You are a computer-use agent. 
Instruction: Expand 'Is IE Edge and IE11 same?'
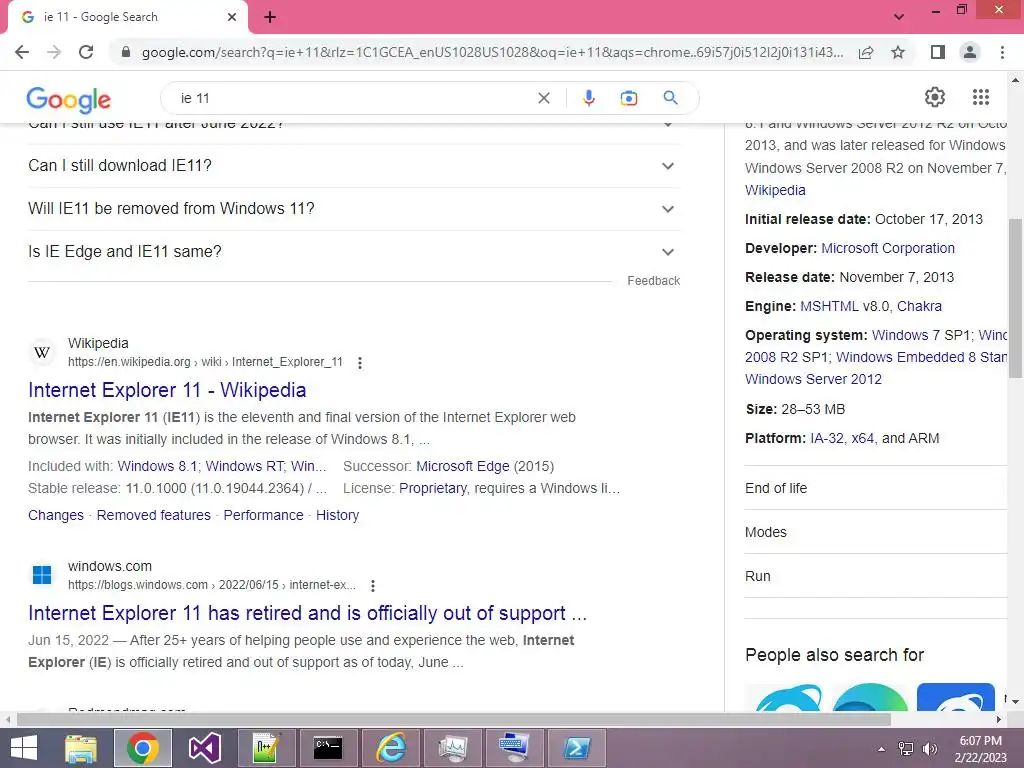tap(354, 252)
